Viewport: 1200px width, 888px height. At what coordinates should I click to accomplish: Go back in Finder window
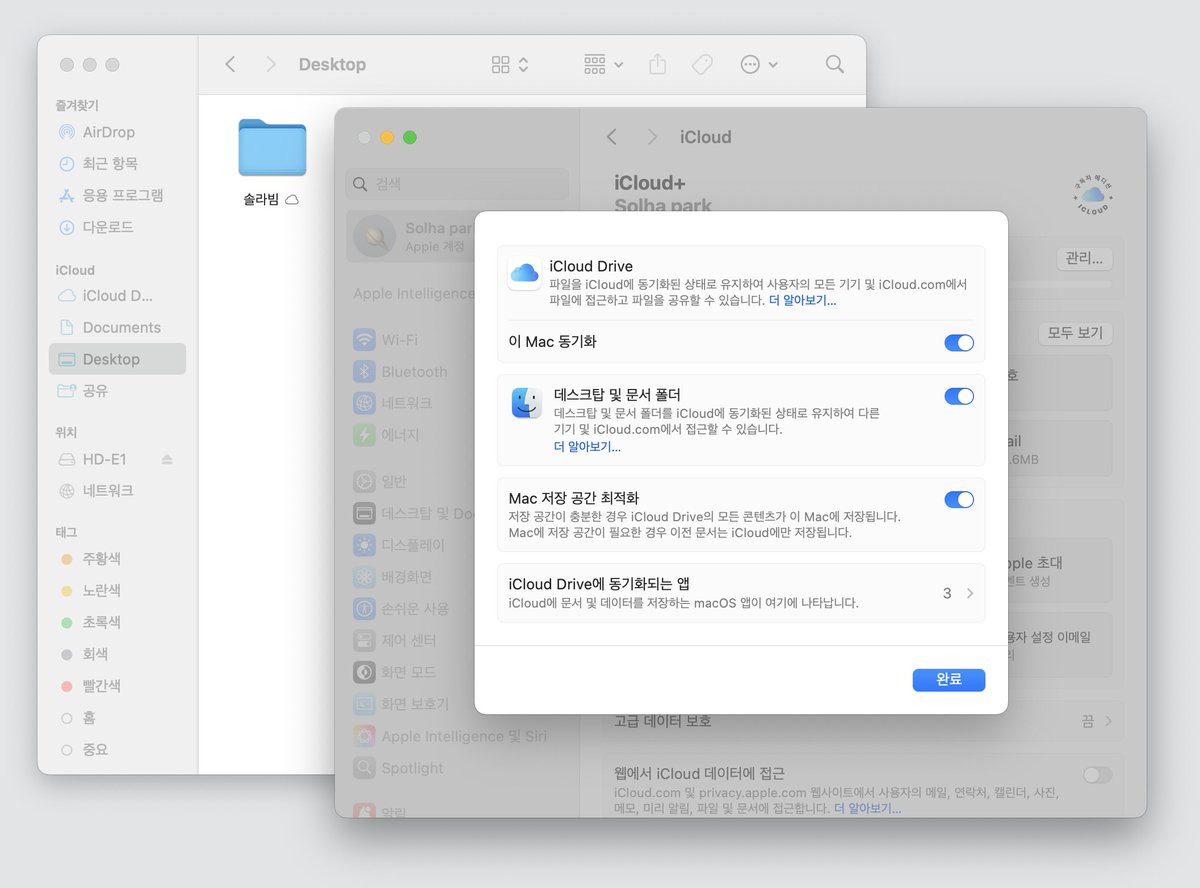pyautogui.click(x=230, y=64)
